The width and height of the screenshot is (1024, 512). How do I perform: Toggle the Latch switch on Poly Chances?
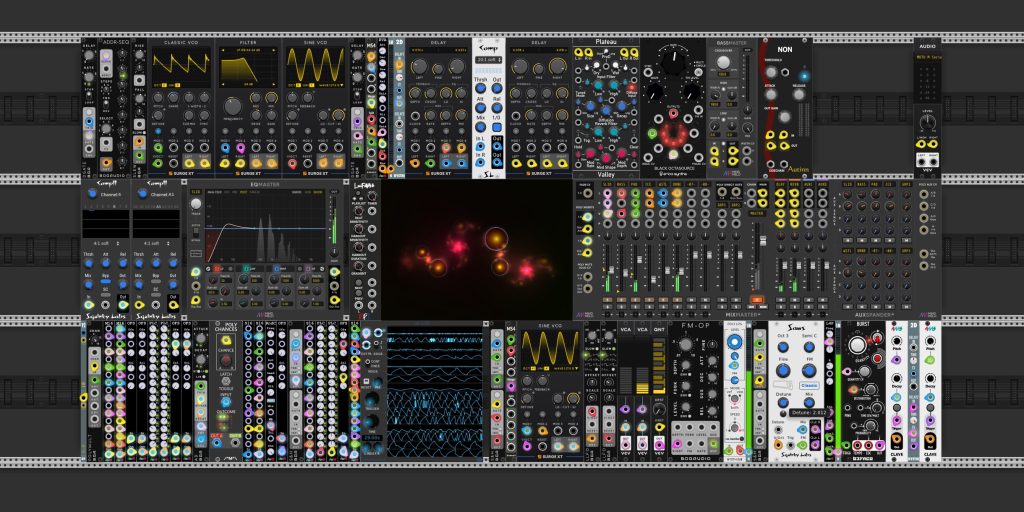[225, 382]
